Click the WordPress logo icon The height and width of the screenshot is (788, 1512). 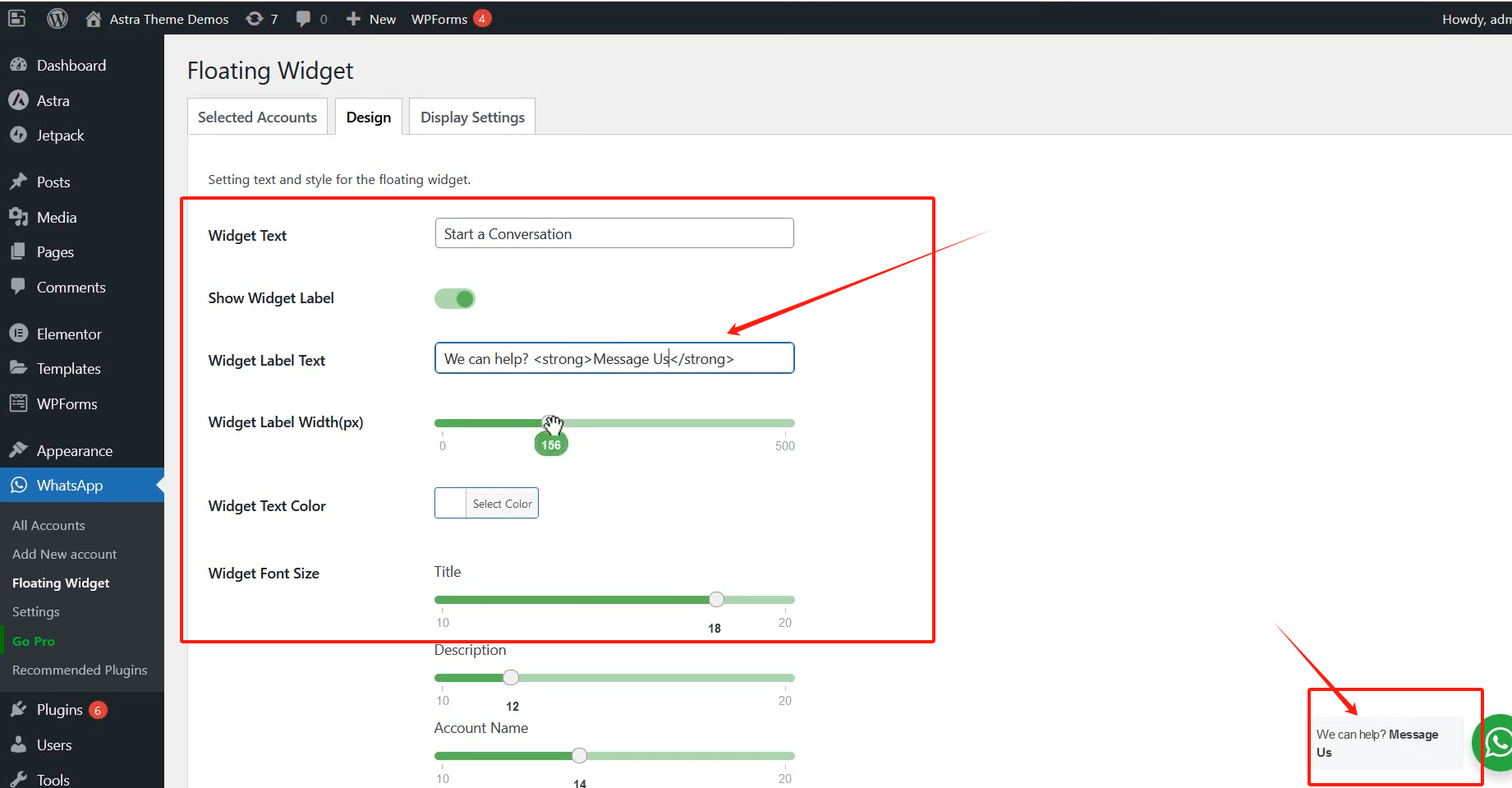pyautogui.click(x=57, y=18)
